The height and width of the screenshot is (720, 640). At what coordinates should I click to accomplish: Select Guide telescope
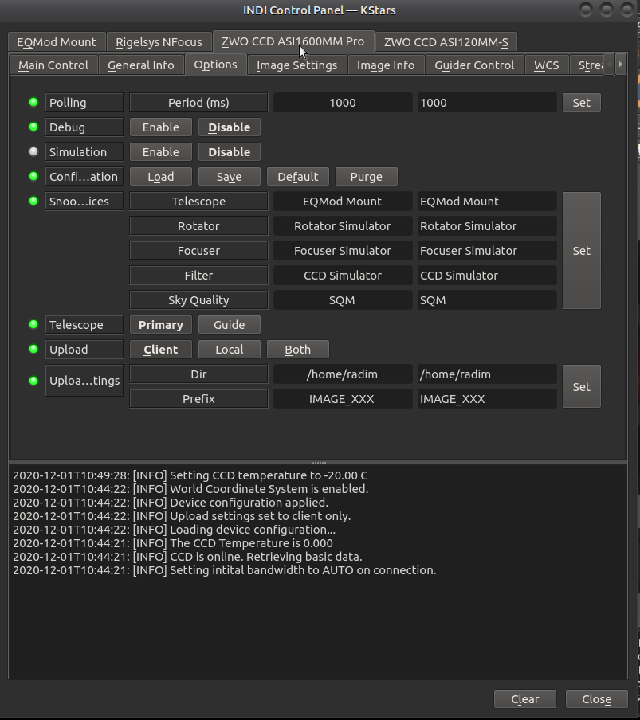(229, 325)
